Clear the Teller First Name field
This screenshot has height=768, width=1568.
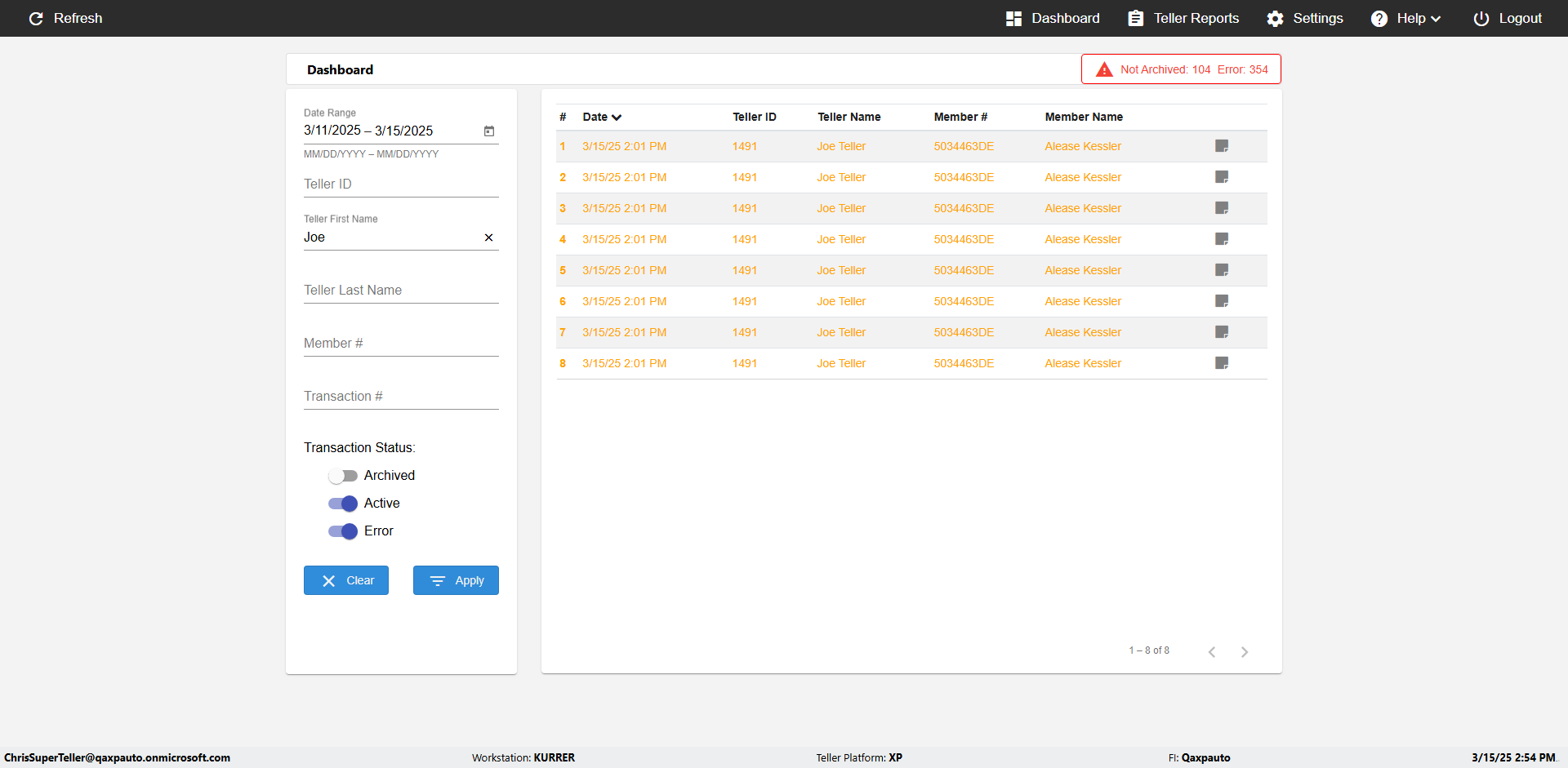pos(488,238)
